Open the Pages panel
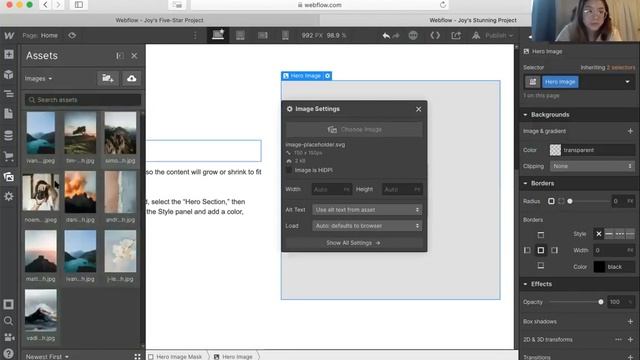640x360 pixels. click(9, 114)
